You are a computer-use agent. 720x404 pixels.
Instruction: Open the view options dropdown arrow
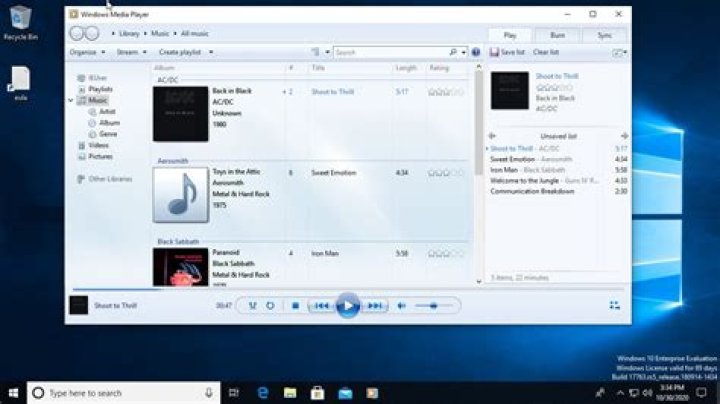[327, 52]
